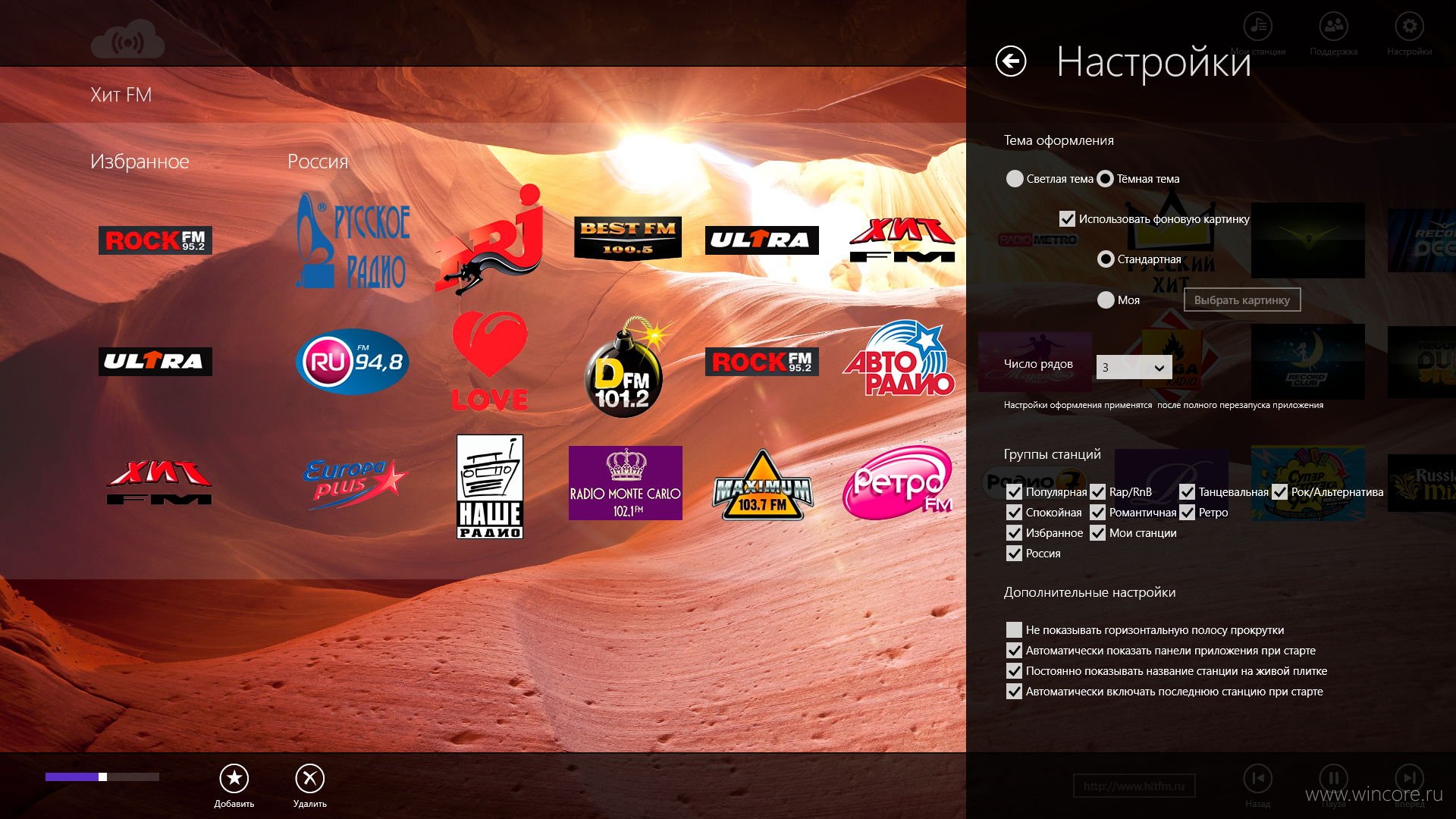The image size is (1456, 819).
Task: Select the Ultra station in Избранное
Action: pyautogui.click(x=155, y=361)
